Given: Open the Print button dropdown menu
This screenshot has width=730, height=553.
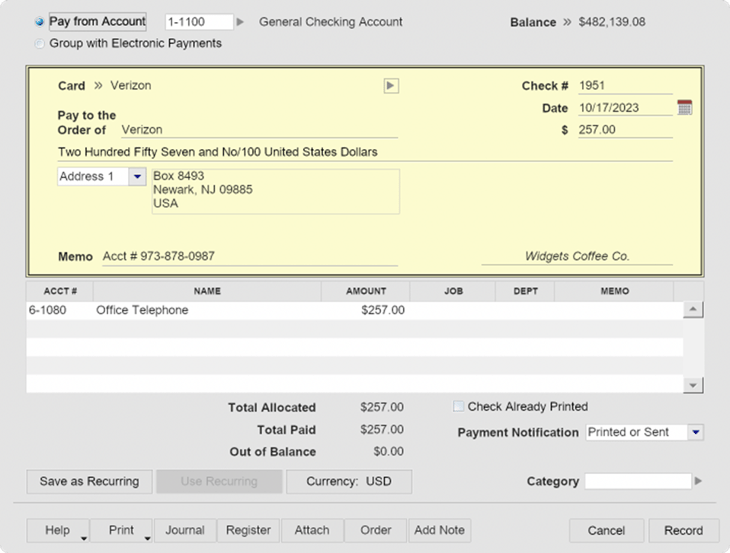Looking at the screenshot, I should [147, 537].
